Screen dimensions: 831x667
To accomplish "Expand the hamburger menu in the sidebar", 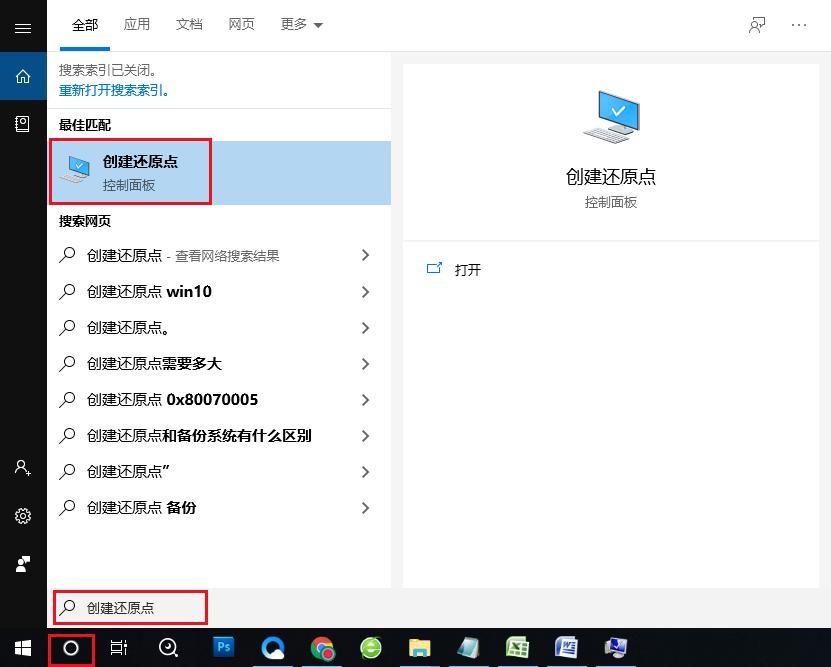I will point(23,27).
